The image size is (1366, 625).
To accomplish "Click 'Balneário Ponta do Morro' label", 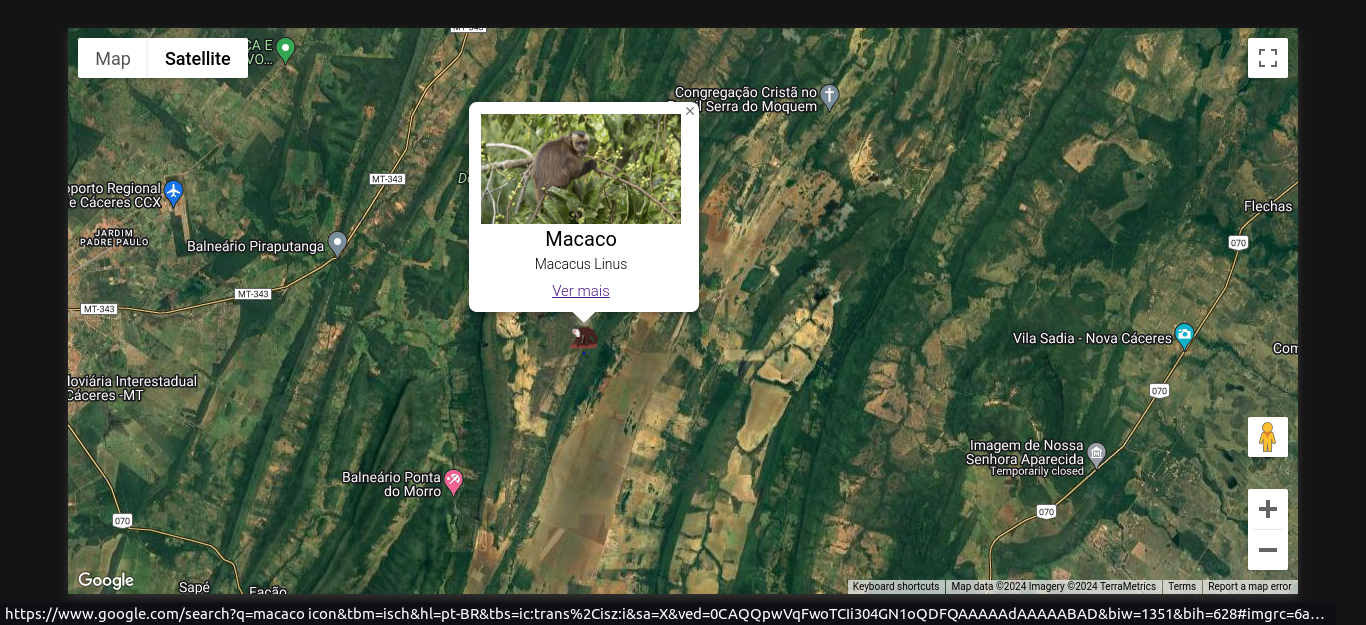I will [391, 484].
